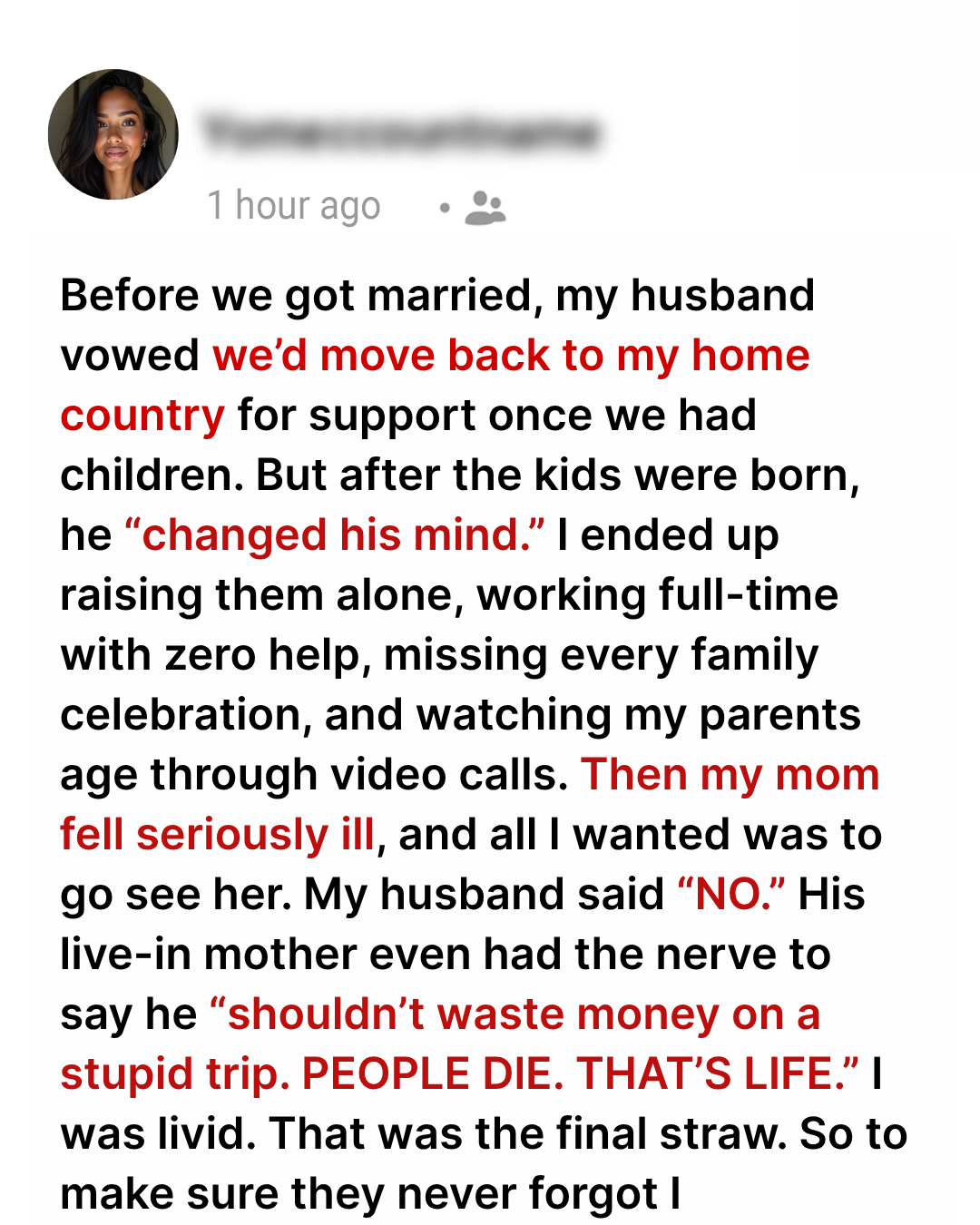The width and height of the screenshot is (980, 1225).
Task: Click the friends audience icon
Action: (485, 208)
